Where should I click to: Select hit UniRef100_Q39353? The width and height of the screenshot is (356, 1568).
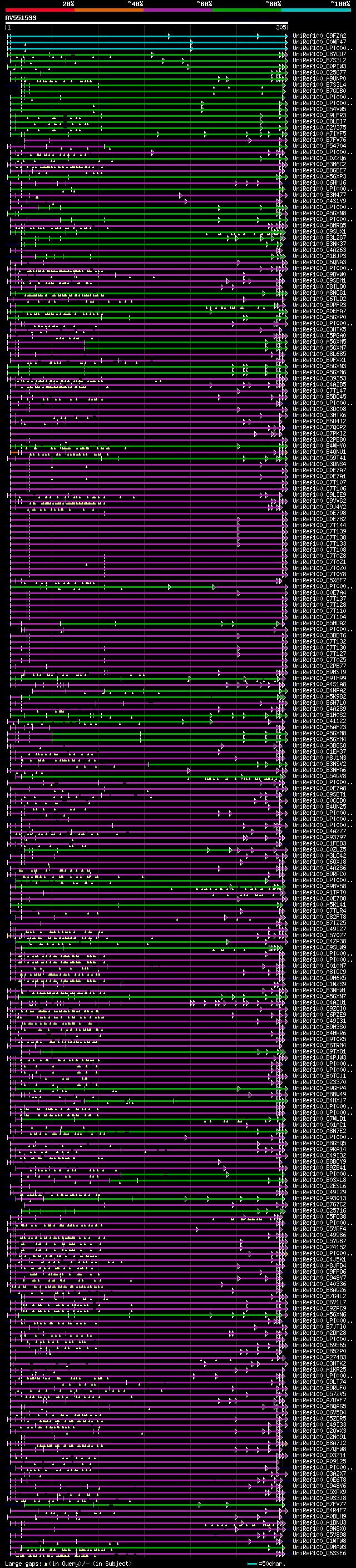319,379
